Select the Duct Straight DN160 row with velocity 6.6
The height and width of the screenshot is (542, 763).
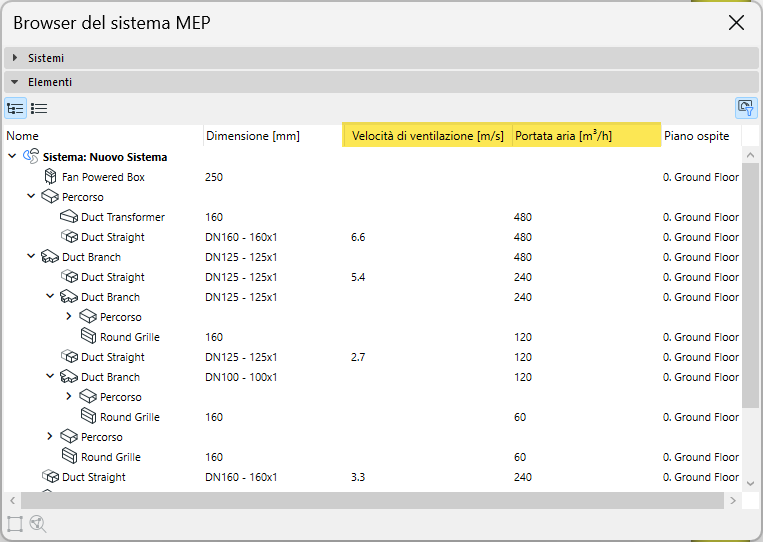click(112, 237)
